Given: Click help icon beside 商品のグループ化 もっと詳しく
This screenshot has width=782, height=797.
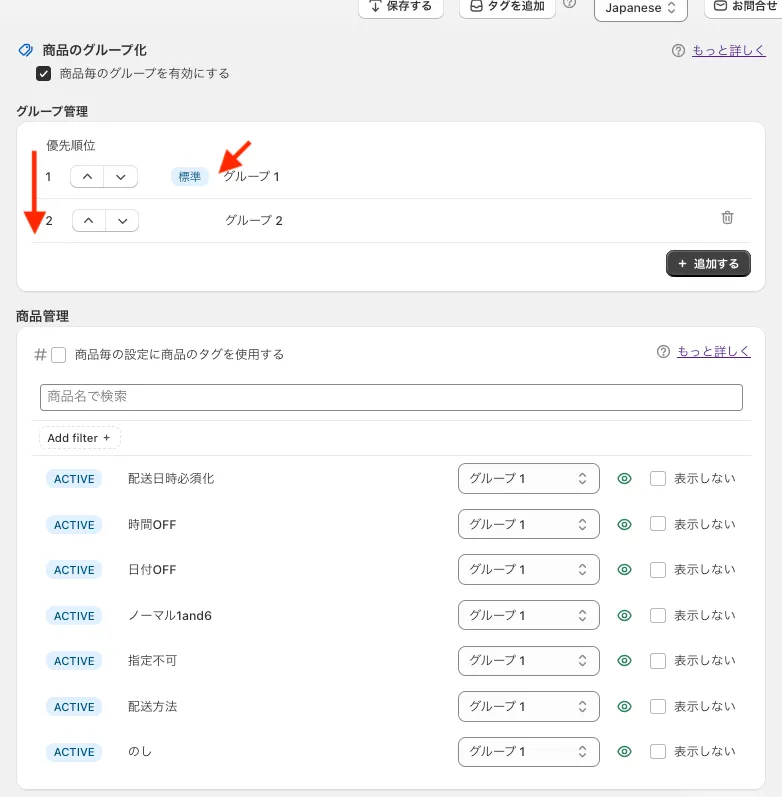Looking at the screenshot, I should coord(679,51).
